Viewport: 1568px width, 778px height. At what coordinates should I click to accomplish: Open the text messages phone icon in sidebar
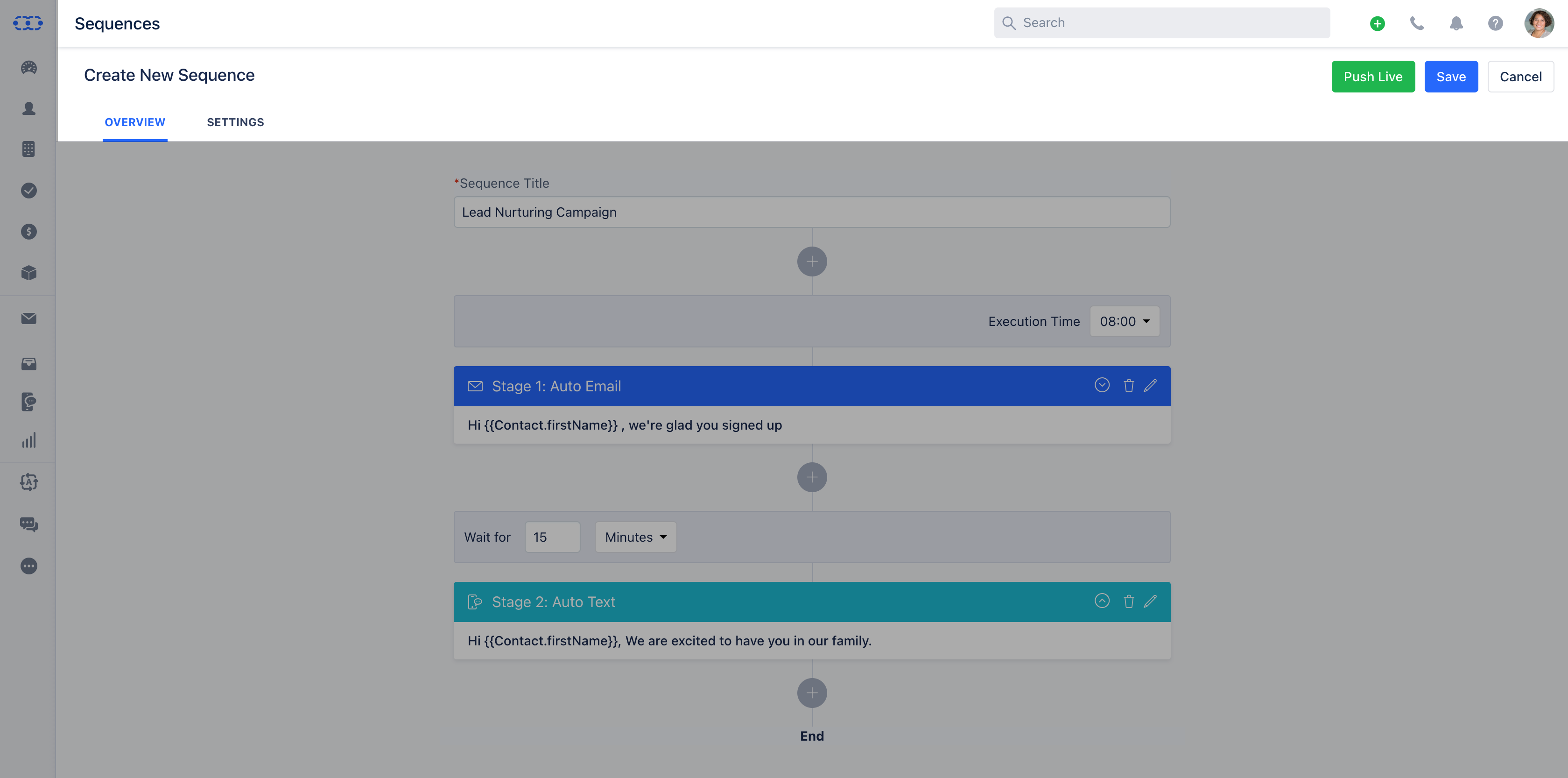point(28,402)
